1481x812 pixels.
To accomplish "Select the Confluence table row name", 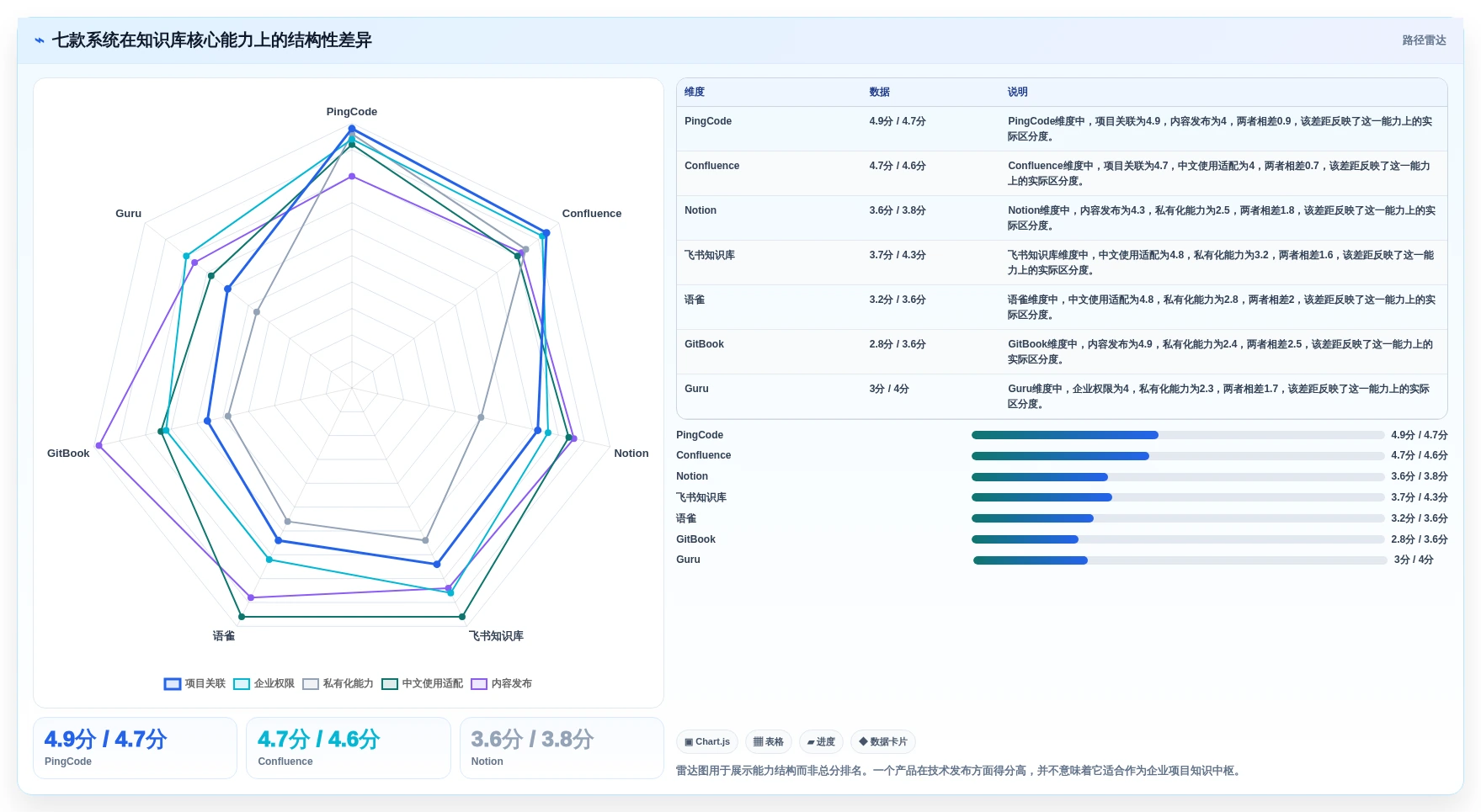I will [x=711, y=166].
